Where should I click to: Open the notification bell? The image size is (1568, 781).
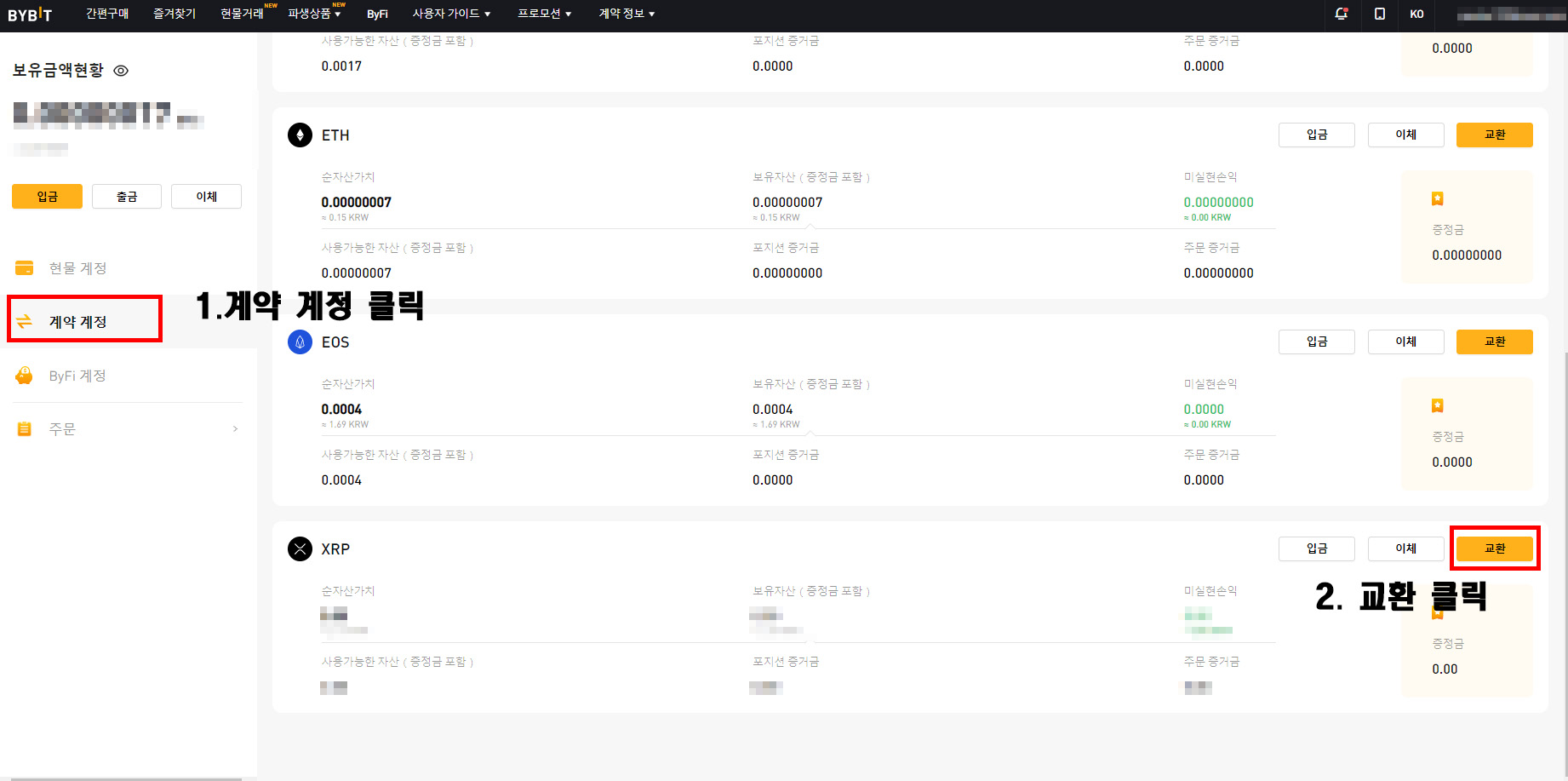pyautogui.click(x=1342, y=14)
